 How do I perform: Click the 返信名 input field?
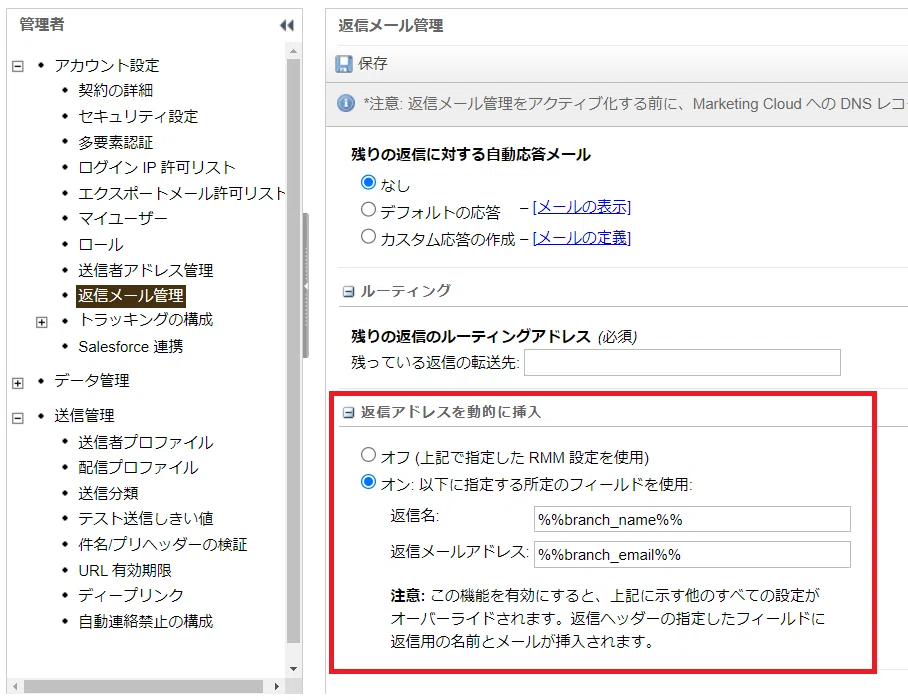click(692, 519)
